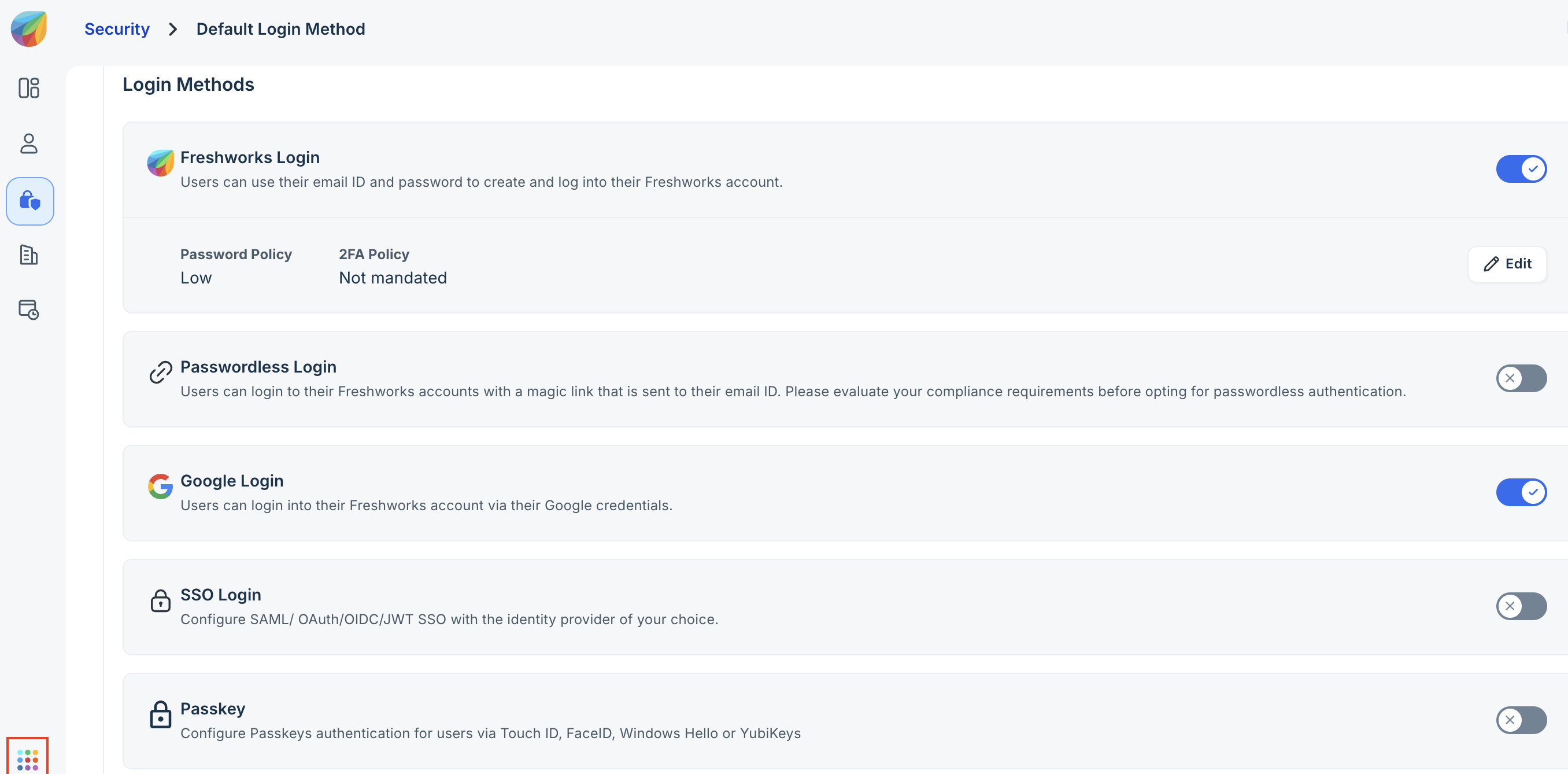Viewport: 1568px width, 774px height.
Task: Click the Password Policy value Low
Action: coord(196,278)
